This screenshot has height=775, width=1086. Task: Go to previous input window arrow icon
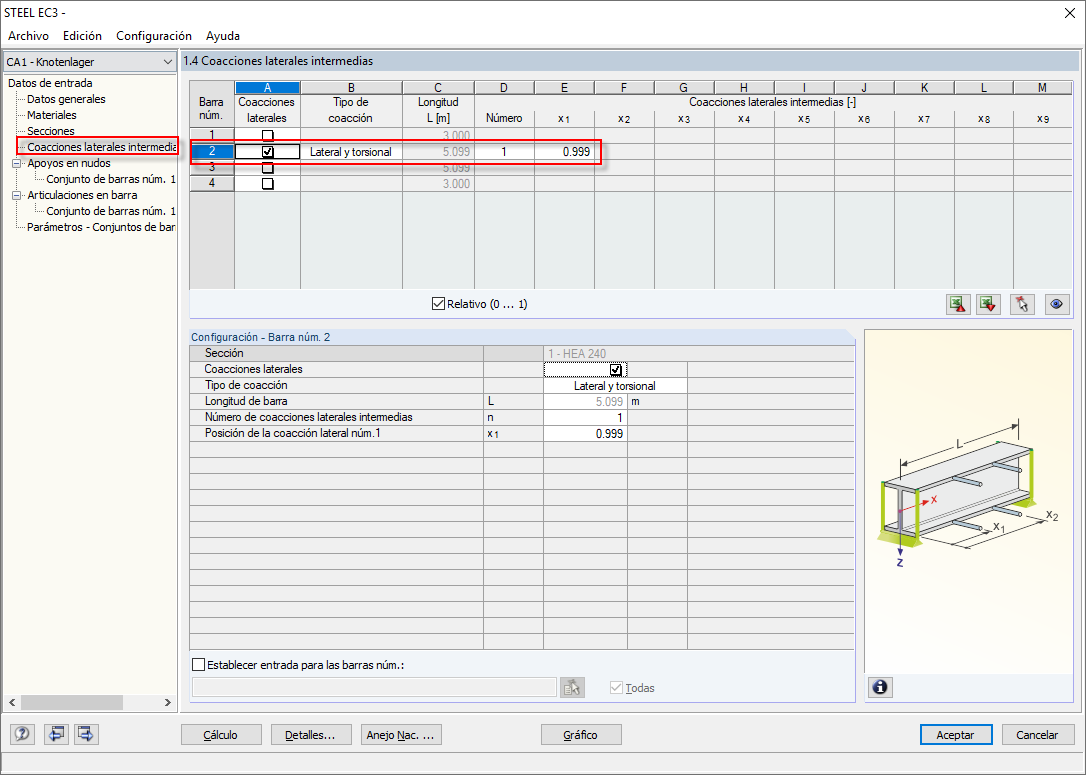56,734
